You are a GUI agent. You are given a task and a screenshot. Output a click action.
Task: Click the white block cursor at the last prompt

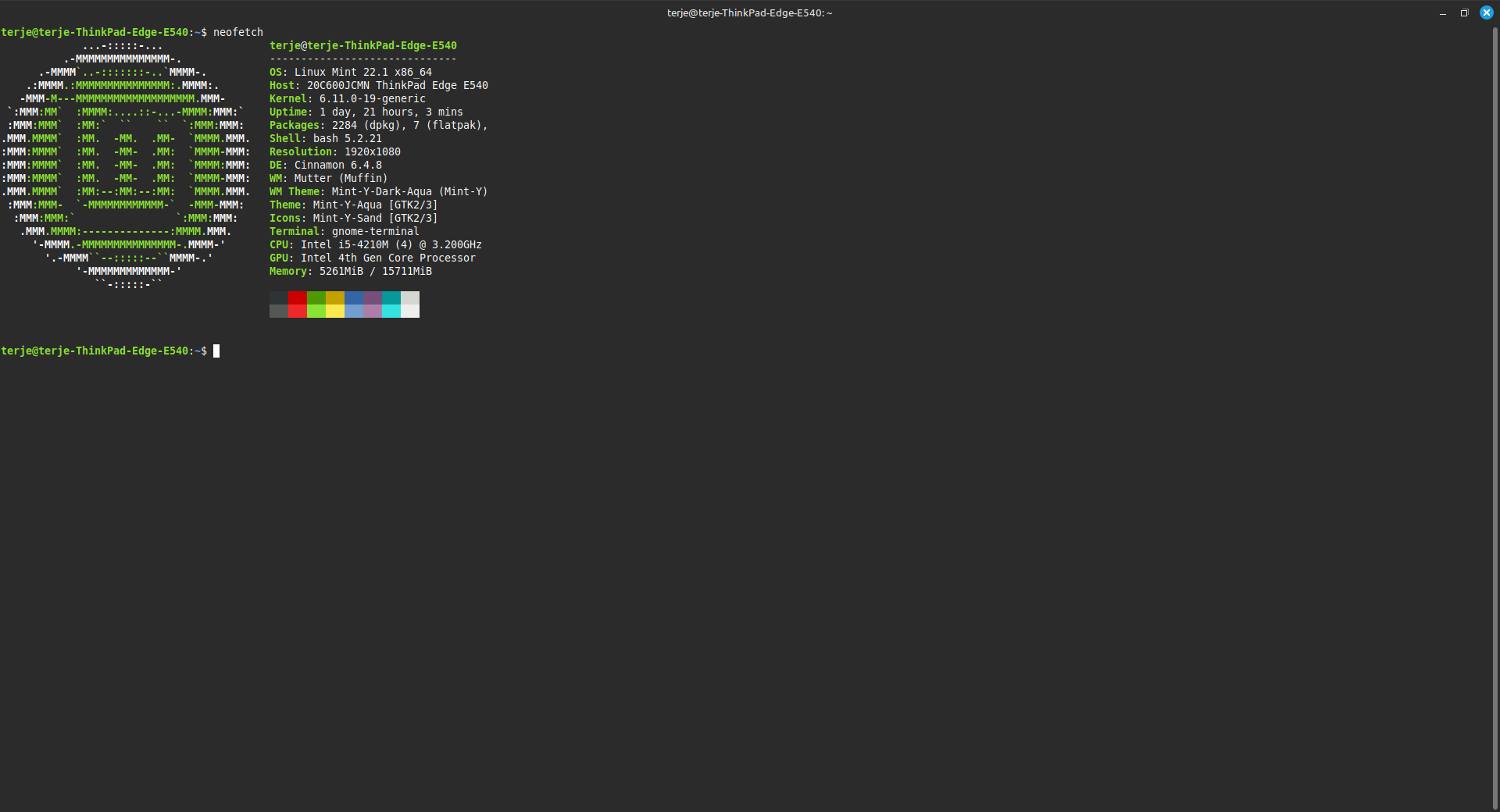[x=216, y=351]
